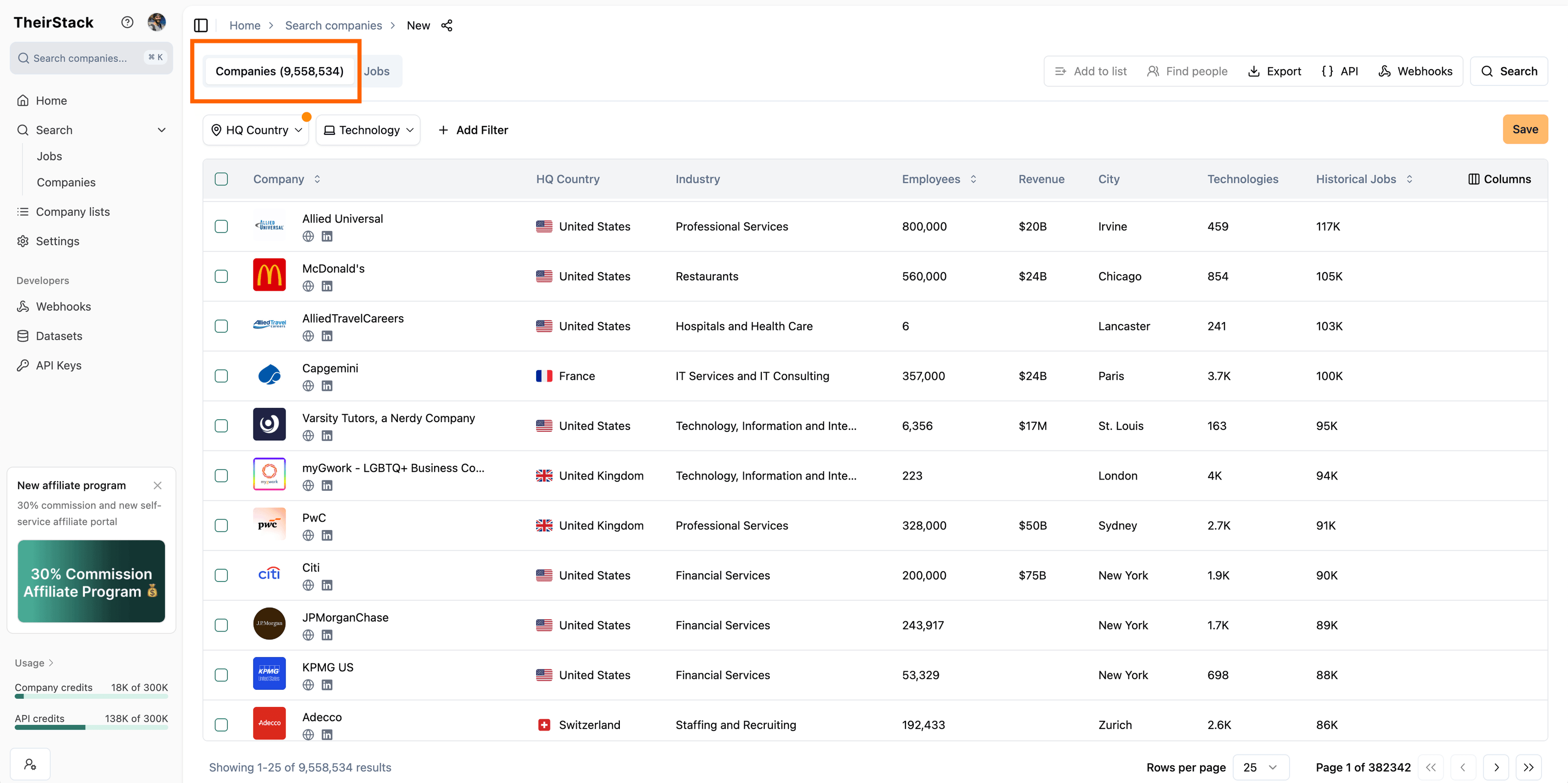This screenshot has width=1568, height=783.
Task: Open McDonald's LinkedIn icon
Action: click(327, 285)
